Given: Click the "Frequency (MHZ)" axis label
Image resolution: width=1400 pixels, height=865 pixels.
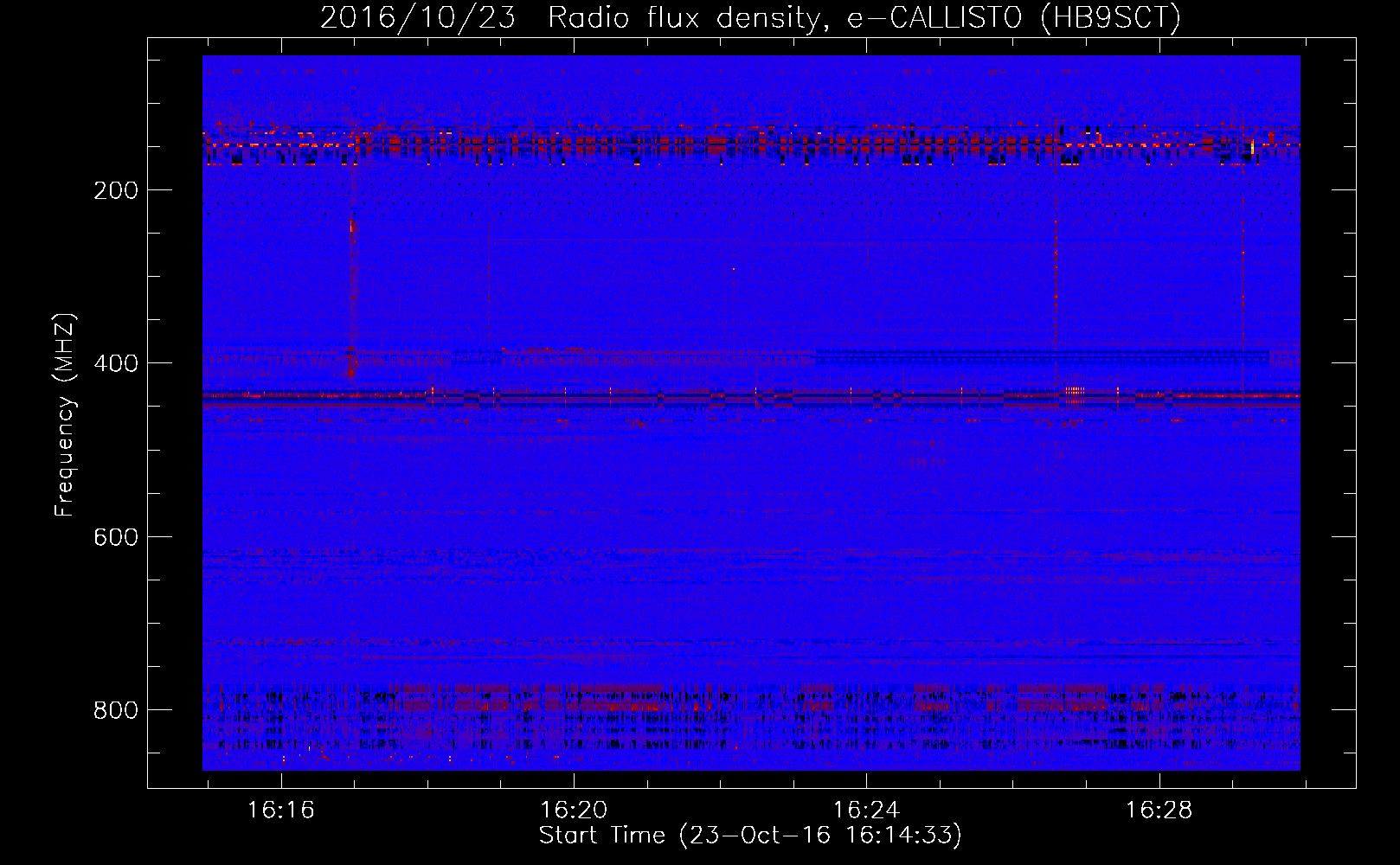Looking at the screenshot, I should [x=65, y=414].
